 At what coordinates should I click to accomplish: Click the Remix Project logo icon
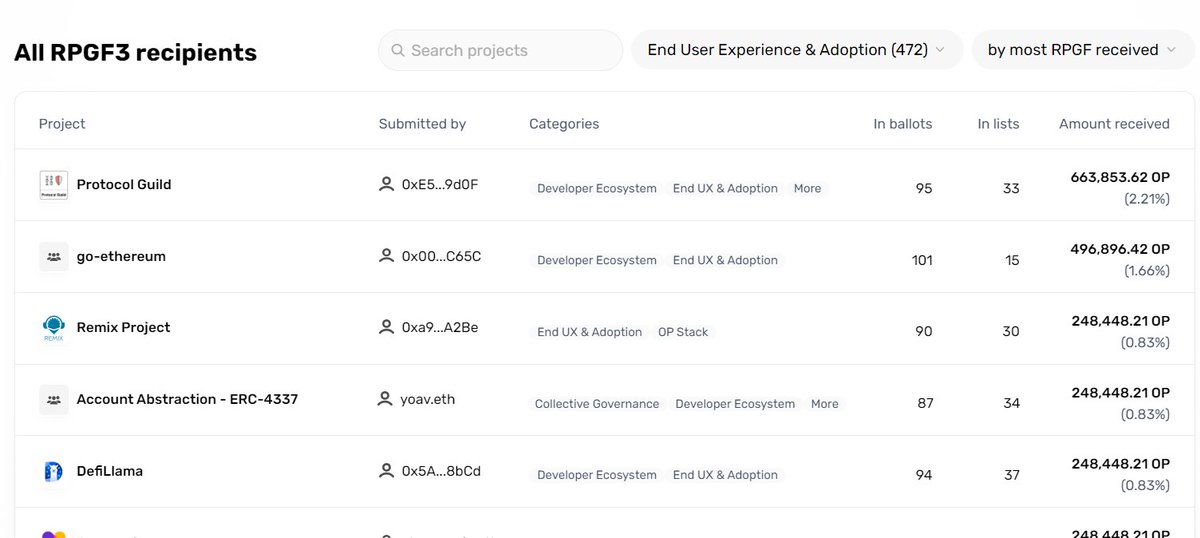point(54,328)
